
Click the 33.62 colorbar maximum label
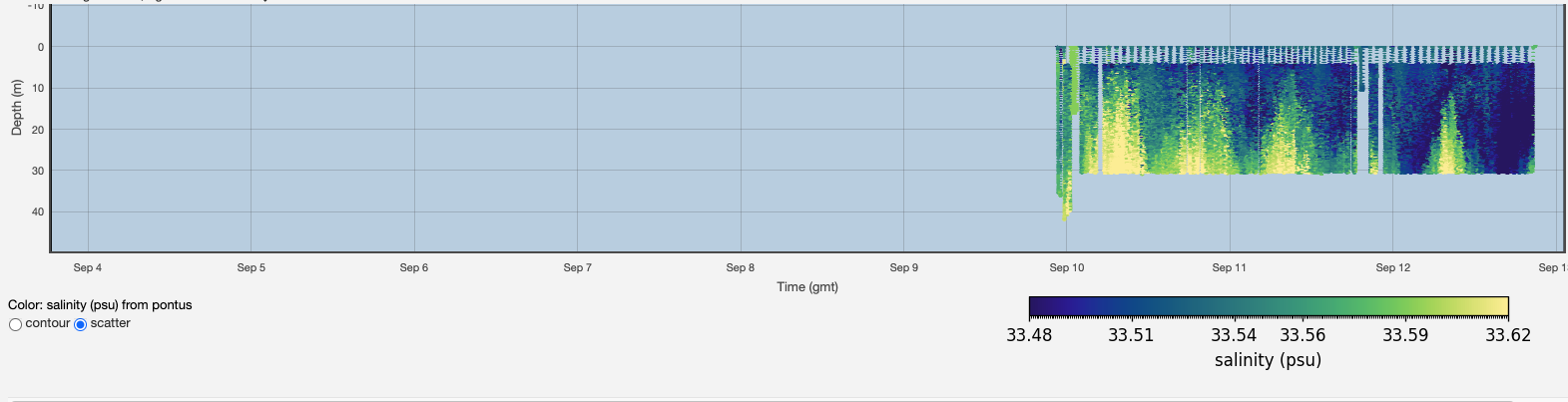[1507, 335]
